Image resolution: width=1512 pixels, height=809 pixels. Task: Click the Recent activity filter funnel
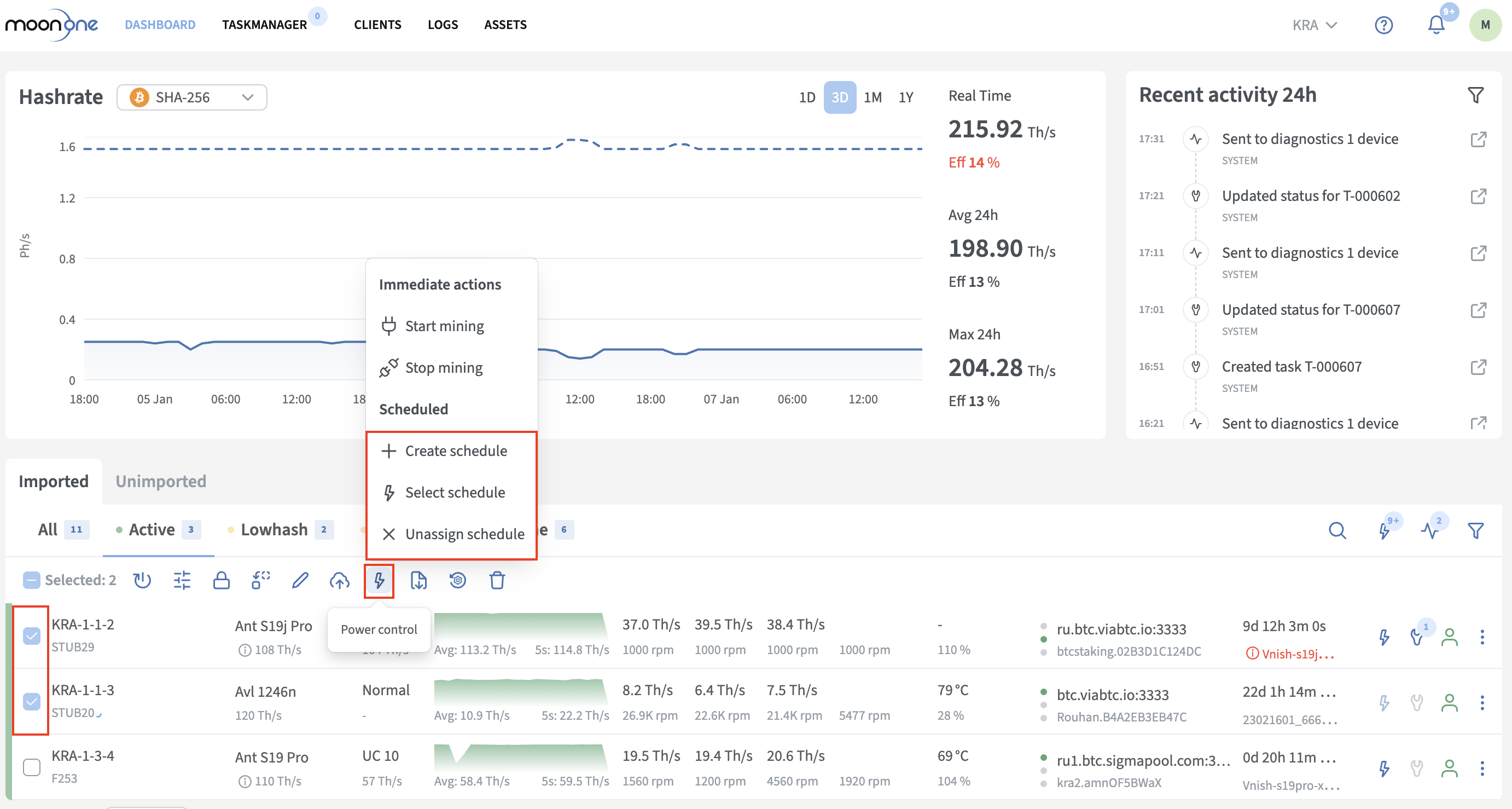tap(1475, 95)
